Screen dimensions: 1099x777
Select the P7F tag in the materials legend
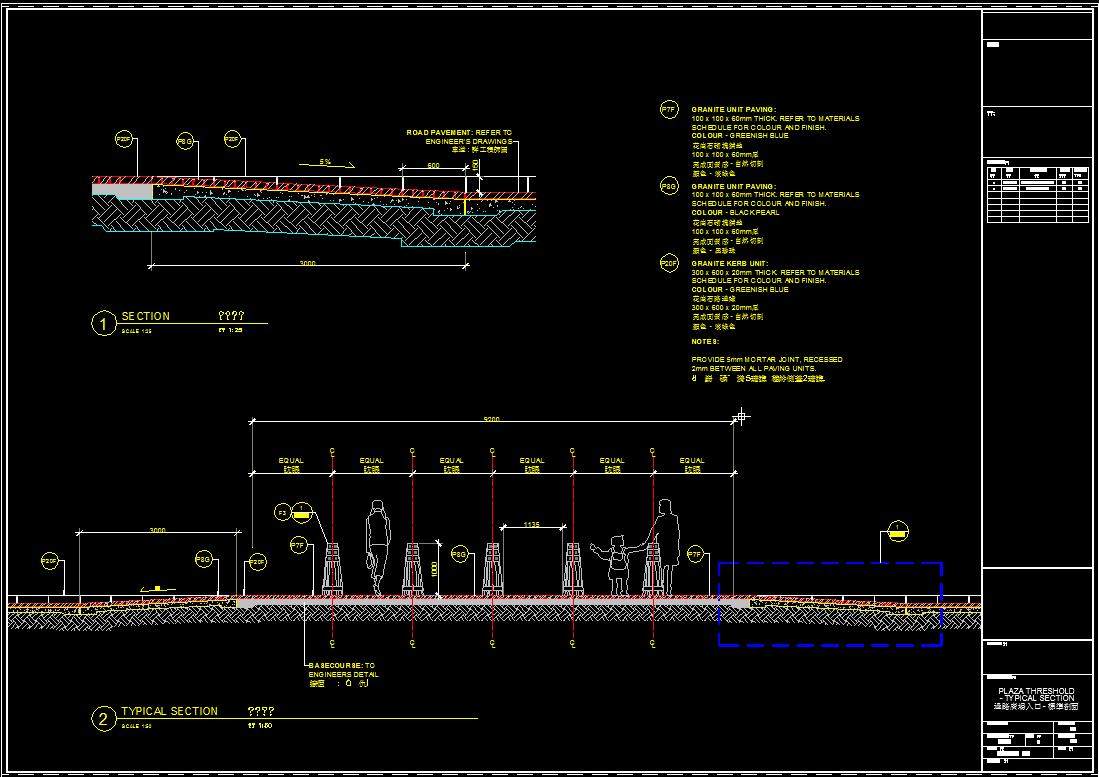pyautogui.click(x=669, y=109)
